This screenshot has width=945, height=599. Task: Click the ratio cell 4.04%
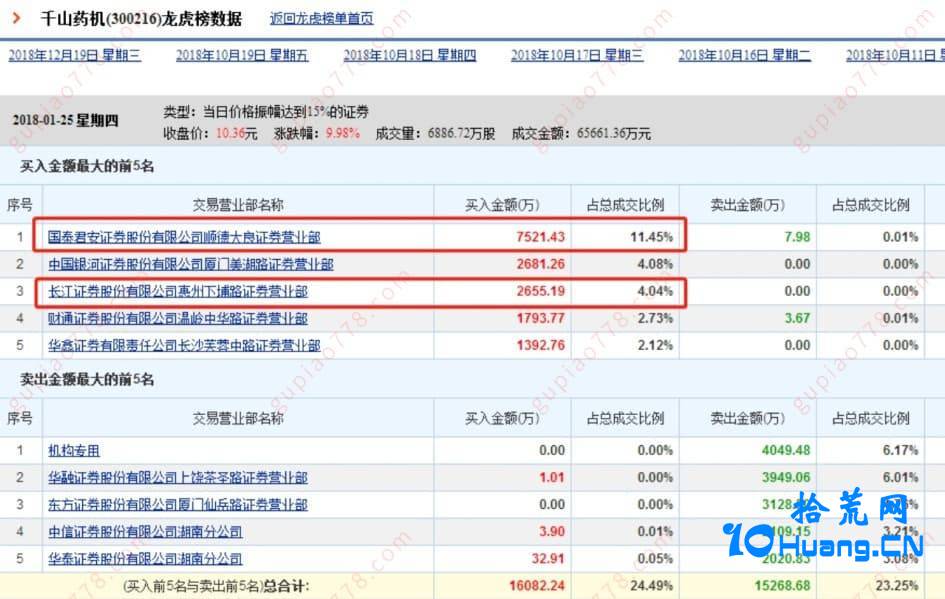pyautogui.click(x=655, y=291)
